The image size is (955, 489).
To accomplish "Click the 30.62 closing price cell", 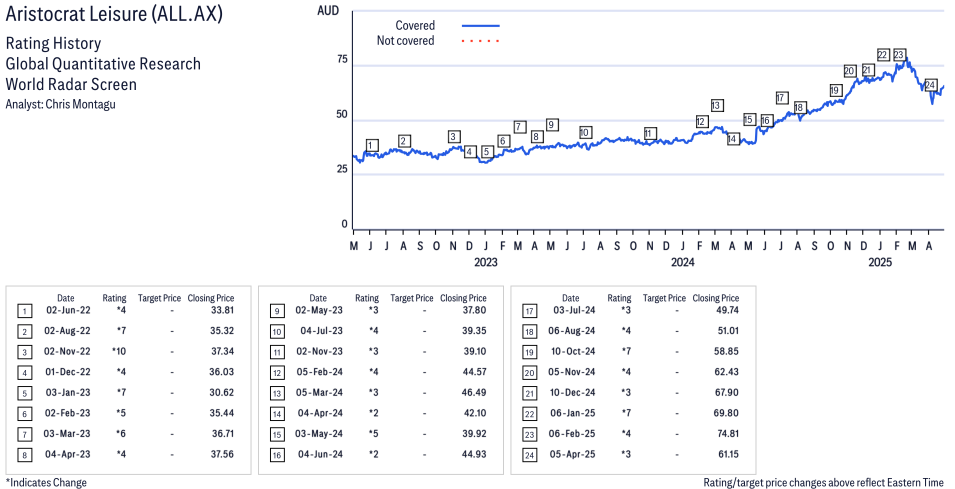I will tap(222, 393).
